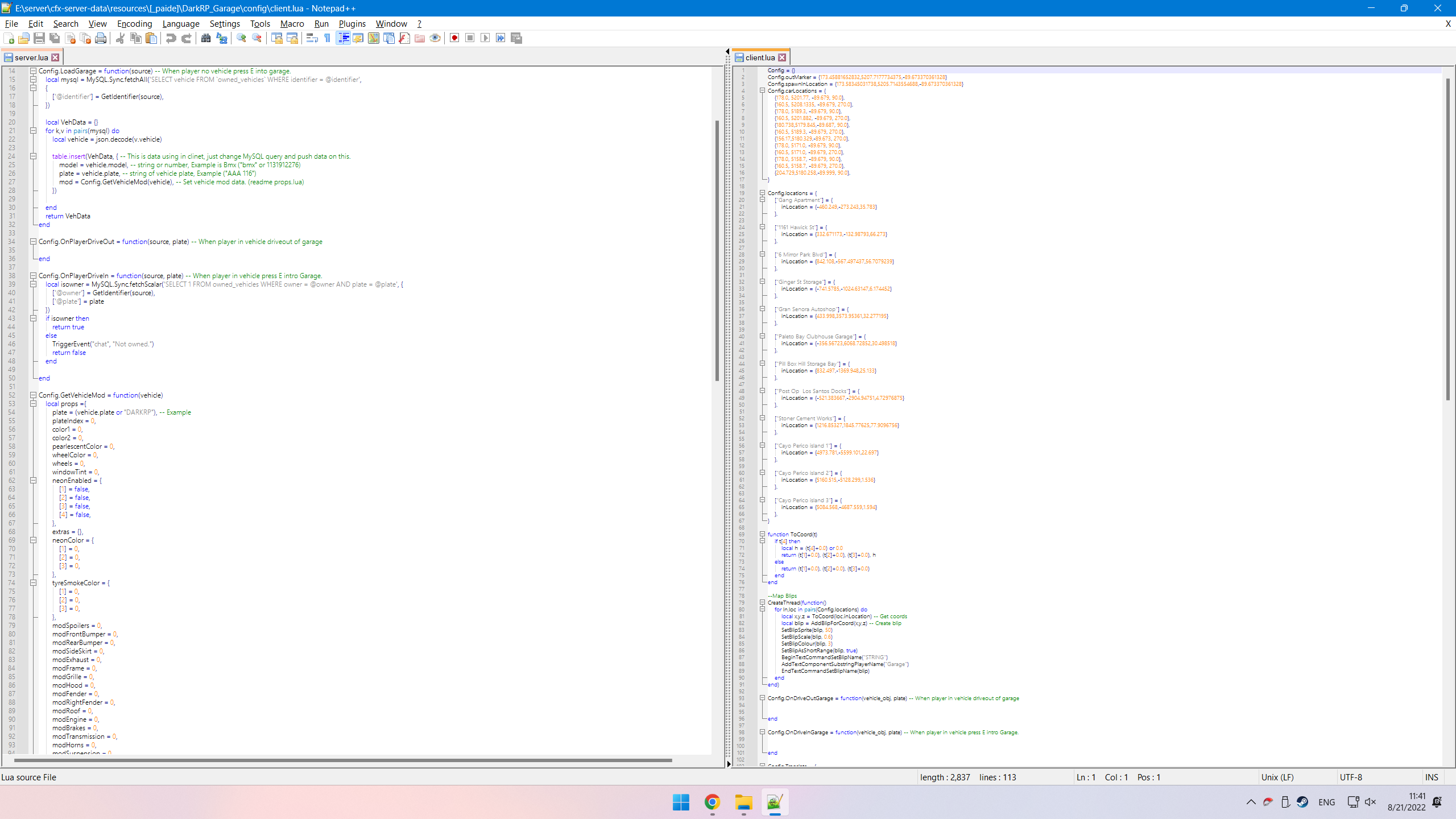The height and width of the screenshot is (819, 1456).
Task: Toggle the indent guide toolbar button
Action: point(343,38)
